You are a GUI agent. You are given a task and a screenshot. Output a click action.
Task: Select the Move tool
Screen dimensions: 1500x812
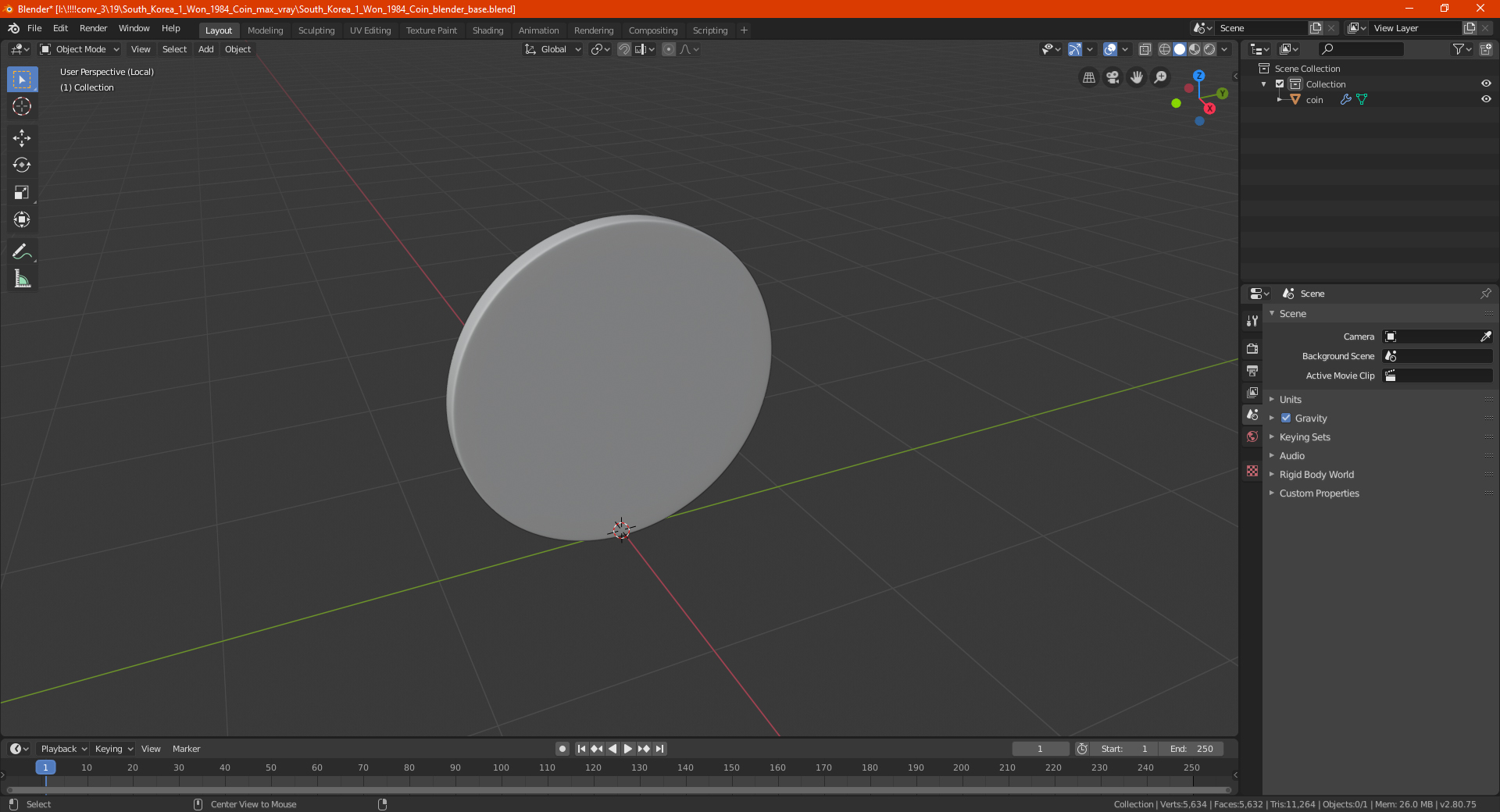point(22,138)
